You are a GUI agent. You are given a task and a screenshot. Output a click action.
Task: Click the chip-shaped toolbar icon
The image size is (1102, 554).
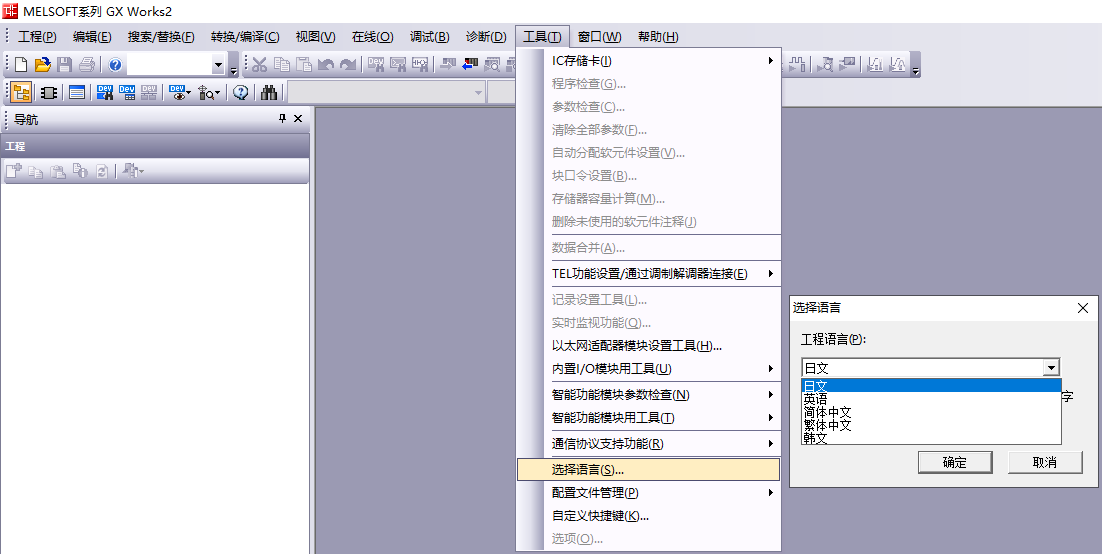tap(48, 93)
